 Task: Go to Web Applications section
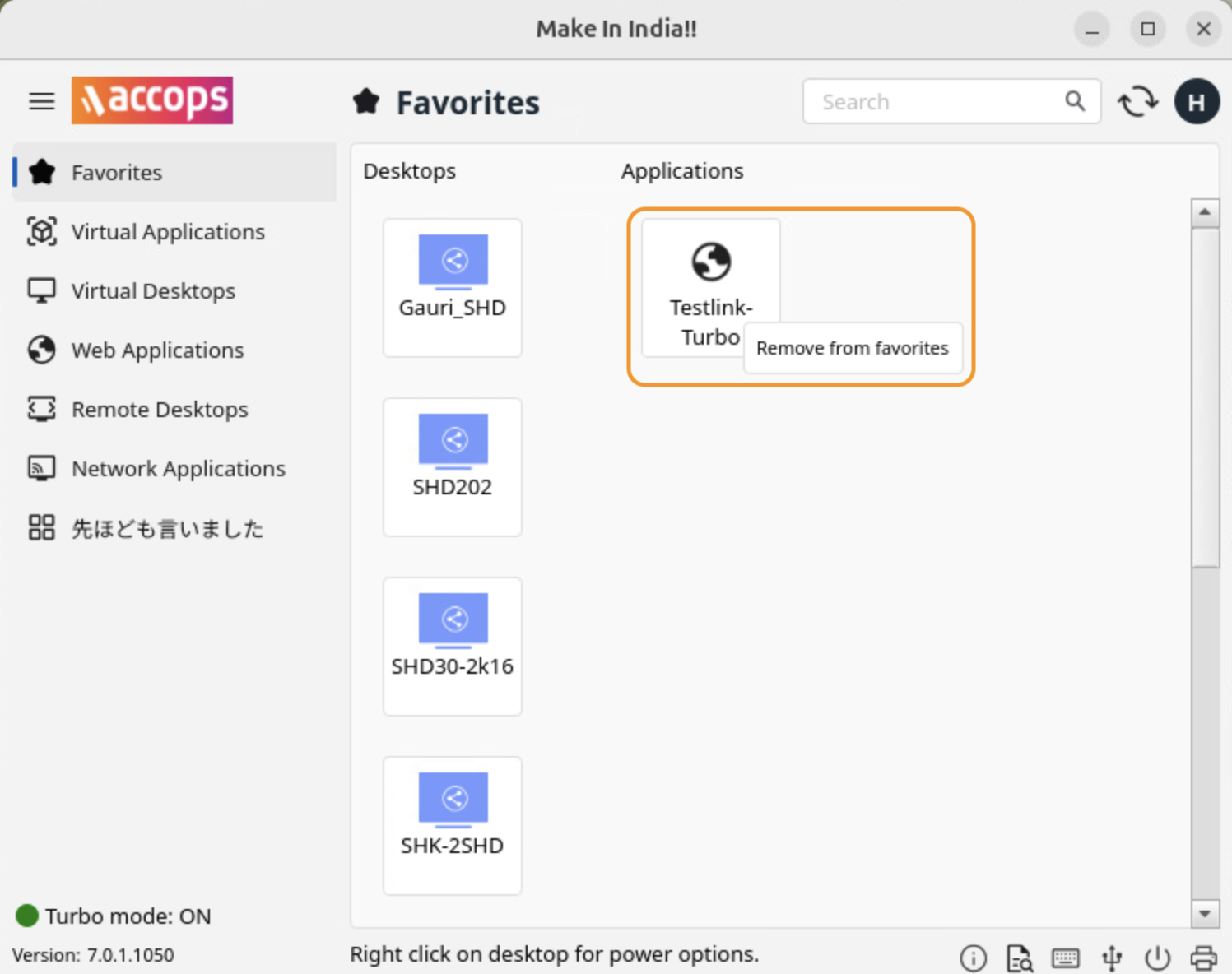point(157,350)
